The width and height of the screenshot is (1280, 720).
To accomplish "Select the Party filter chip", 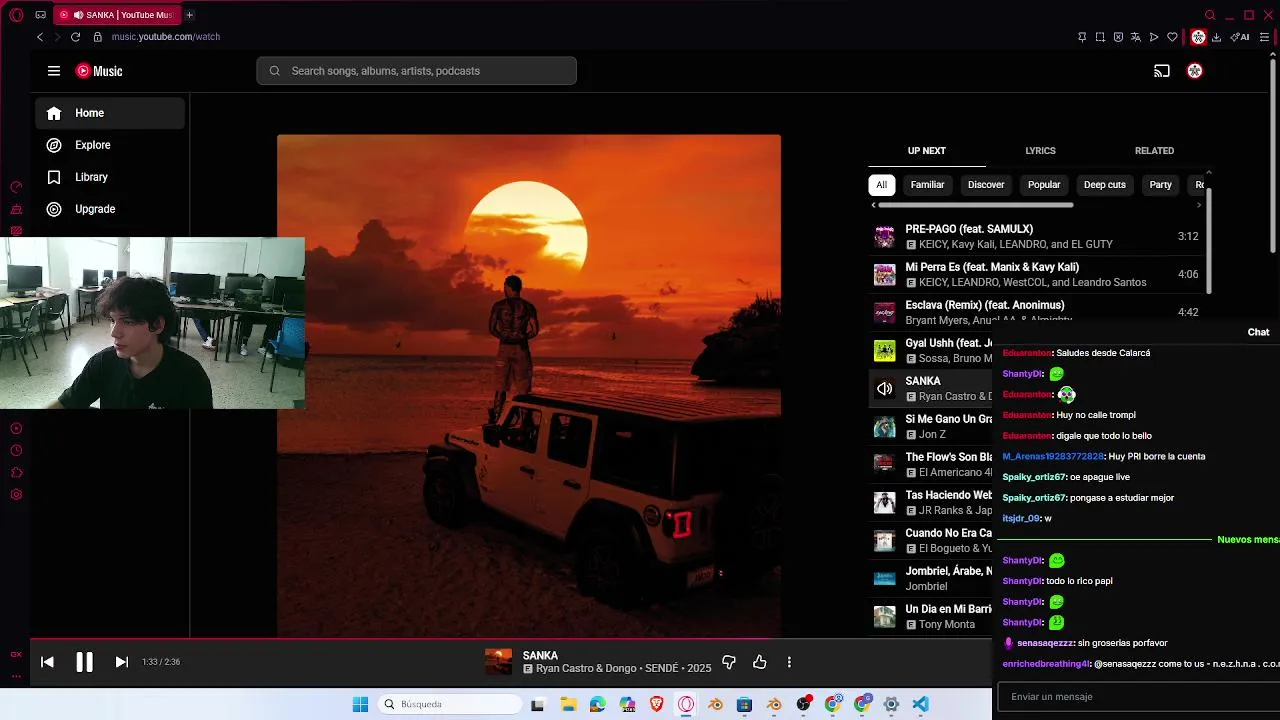I will (1160, 185).
